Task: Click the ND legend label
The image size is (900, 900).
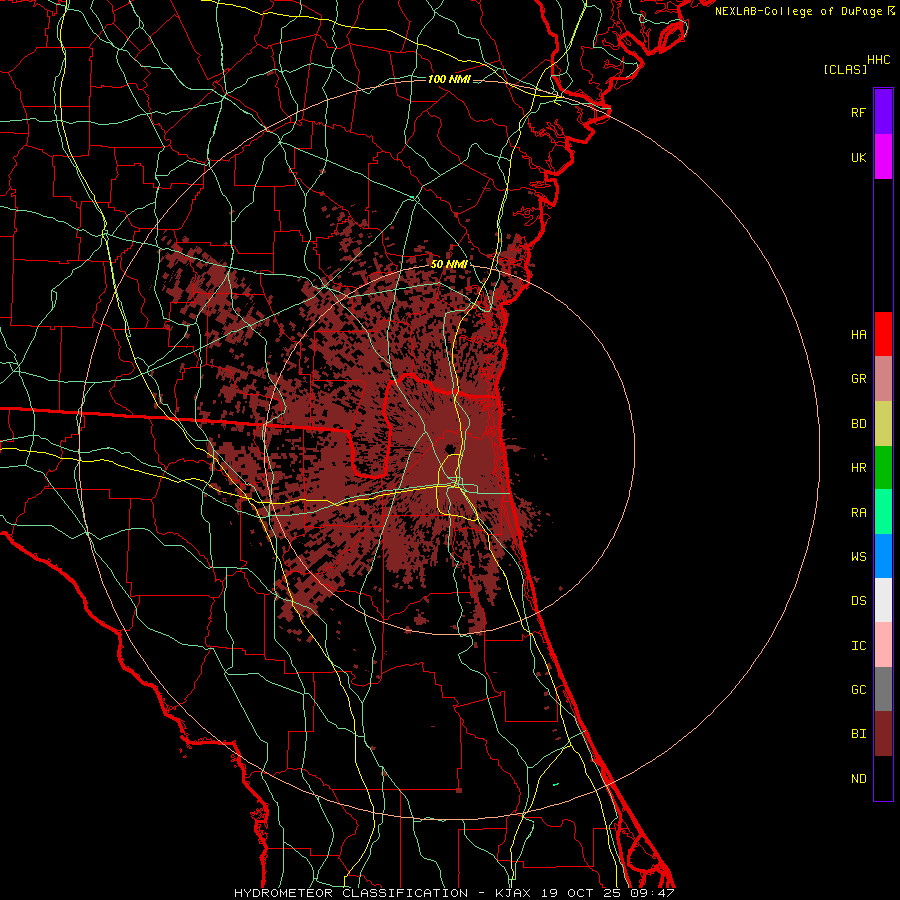Action: 858,779
